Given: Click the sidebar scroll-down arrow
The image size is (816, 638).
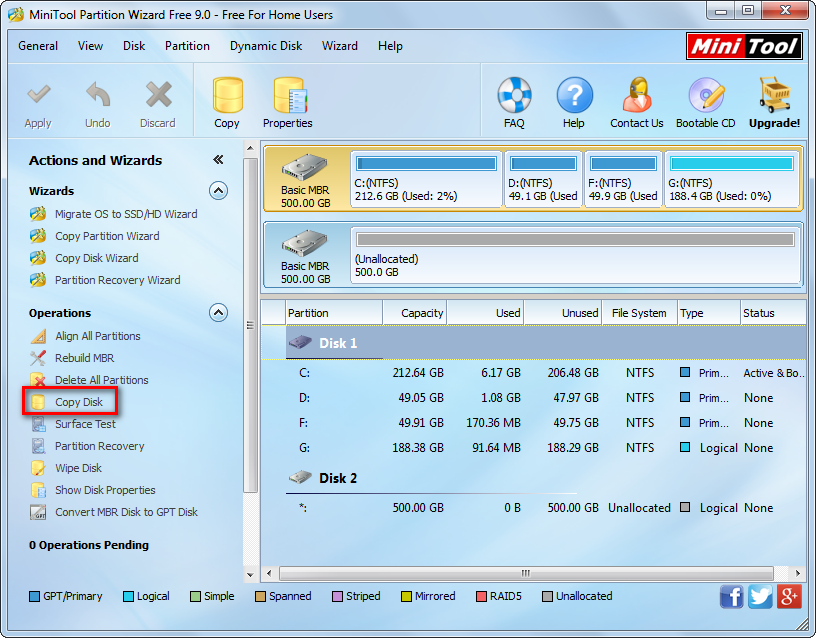Looking at the screenshot, I should 250,575.
